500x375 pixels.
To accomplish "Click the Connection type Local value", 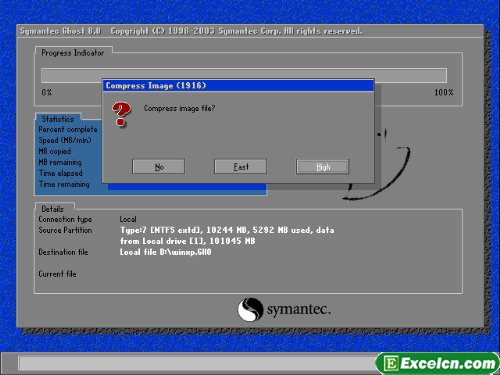I will coord(128,219).
